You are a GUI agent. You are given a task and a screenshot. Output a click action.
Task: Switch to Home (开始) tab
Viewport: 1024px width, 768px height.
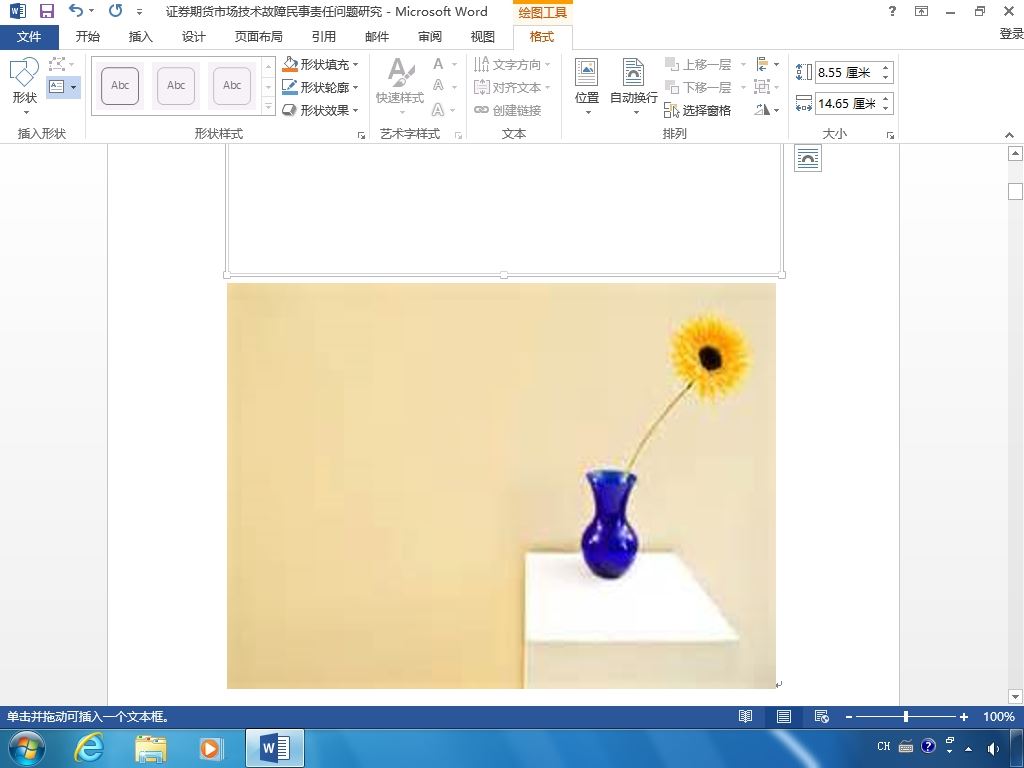click(x=88, y=37)
